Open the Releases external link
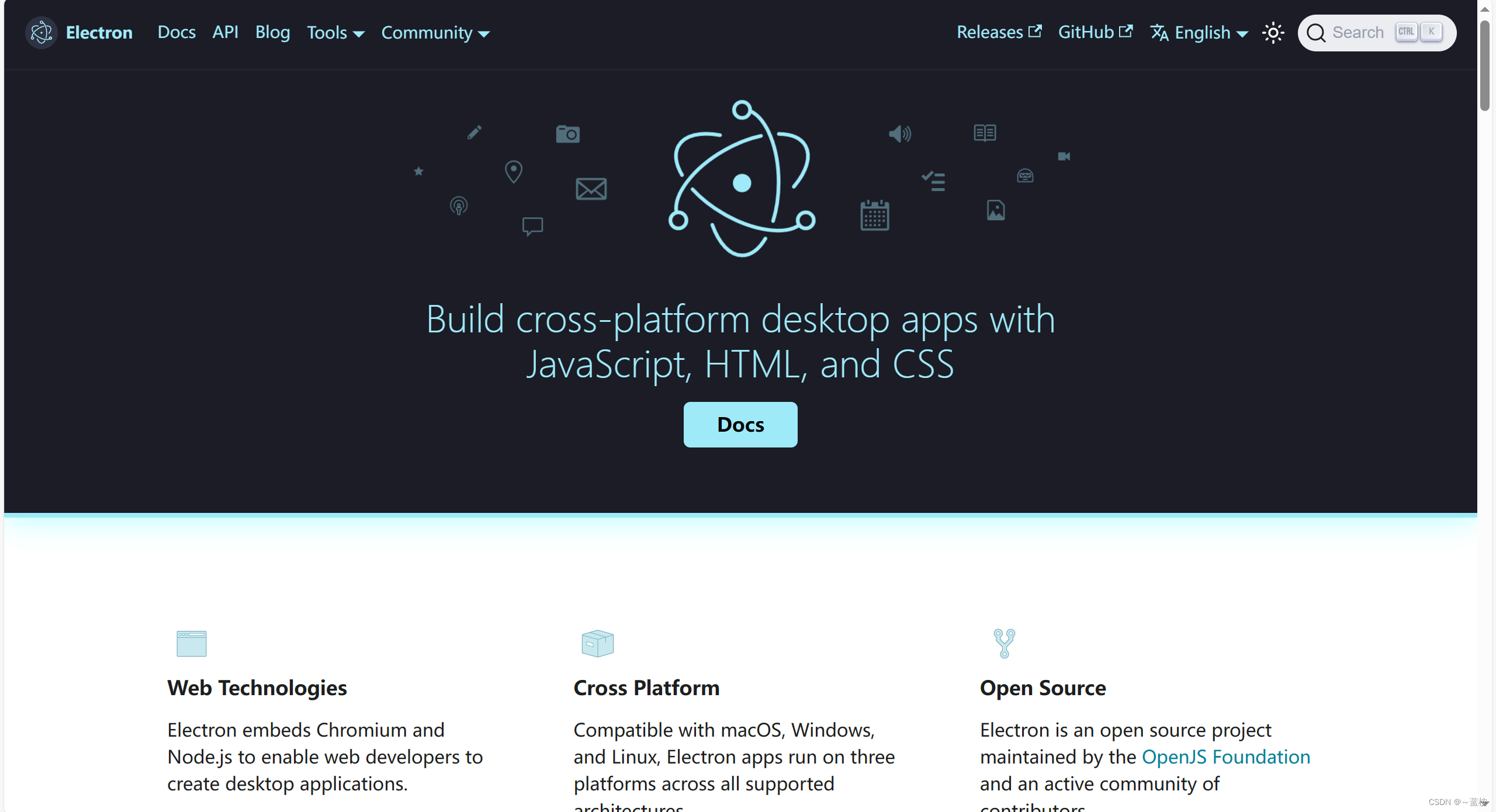1496x812 pixels. tap(999, 32)
